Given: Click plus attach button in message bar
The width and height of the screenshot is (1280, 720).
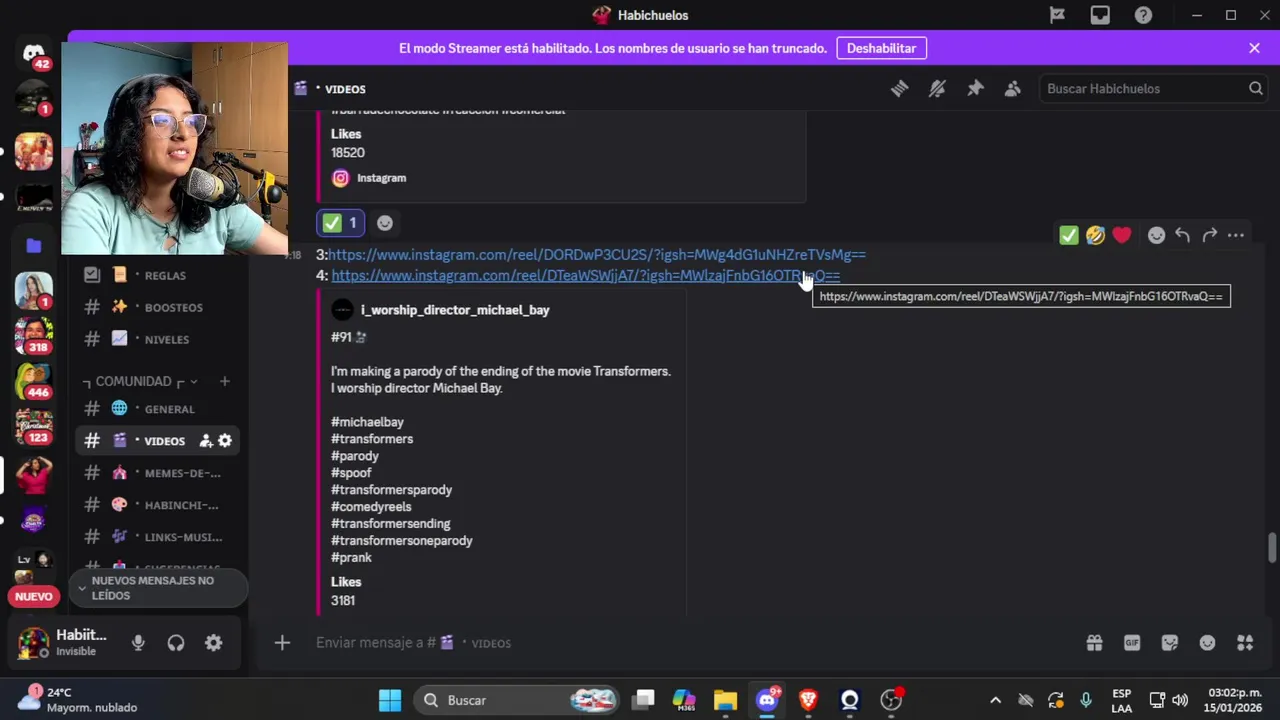Looking at the screenshot, I should point(282,643).
